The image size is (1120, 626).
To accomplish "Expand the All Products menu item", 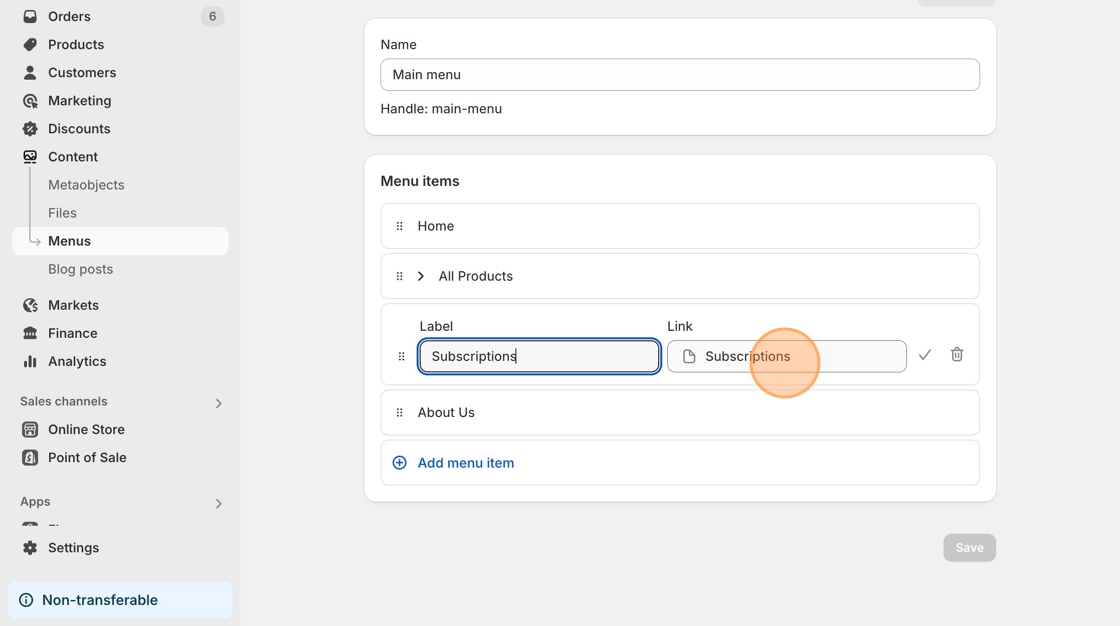I will tap(421, 276).
